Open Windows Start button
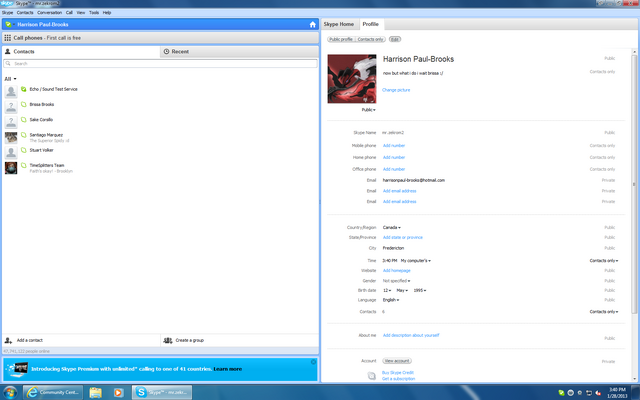Image resolution: width=640 pixels, height=400 pixels. [x=10, y=393]
